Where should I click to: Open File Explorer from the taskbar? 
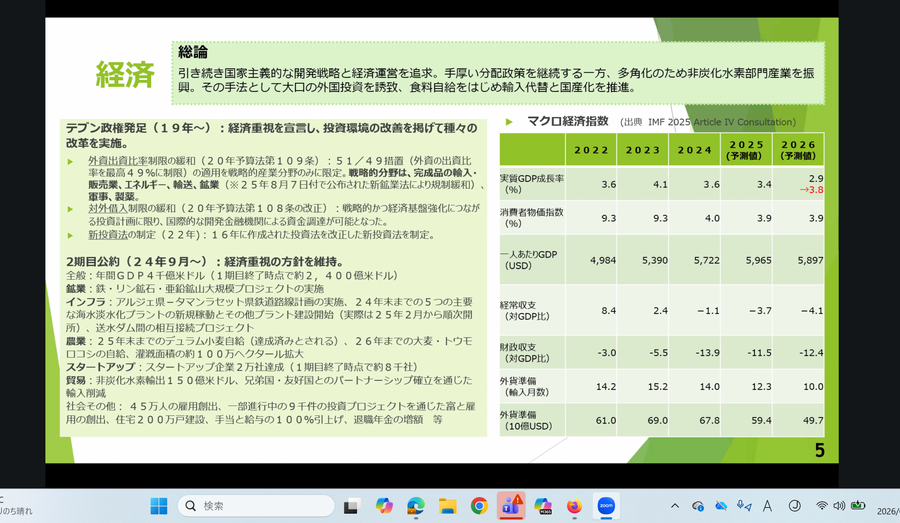447,506
